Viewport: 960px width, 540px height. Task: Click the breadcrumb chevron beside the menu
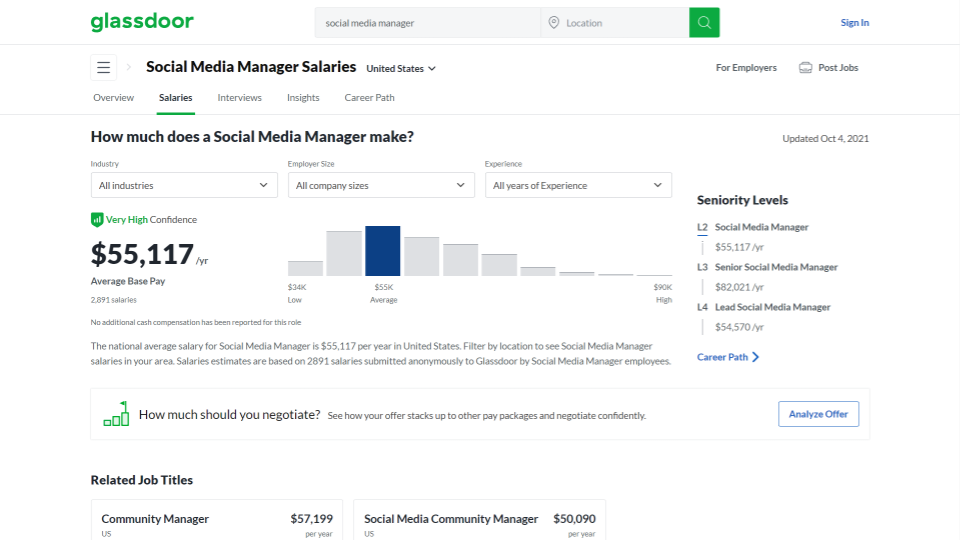(x=129, y=67)
